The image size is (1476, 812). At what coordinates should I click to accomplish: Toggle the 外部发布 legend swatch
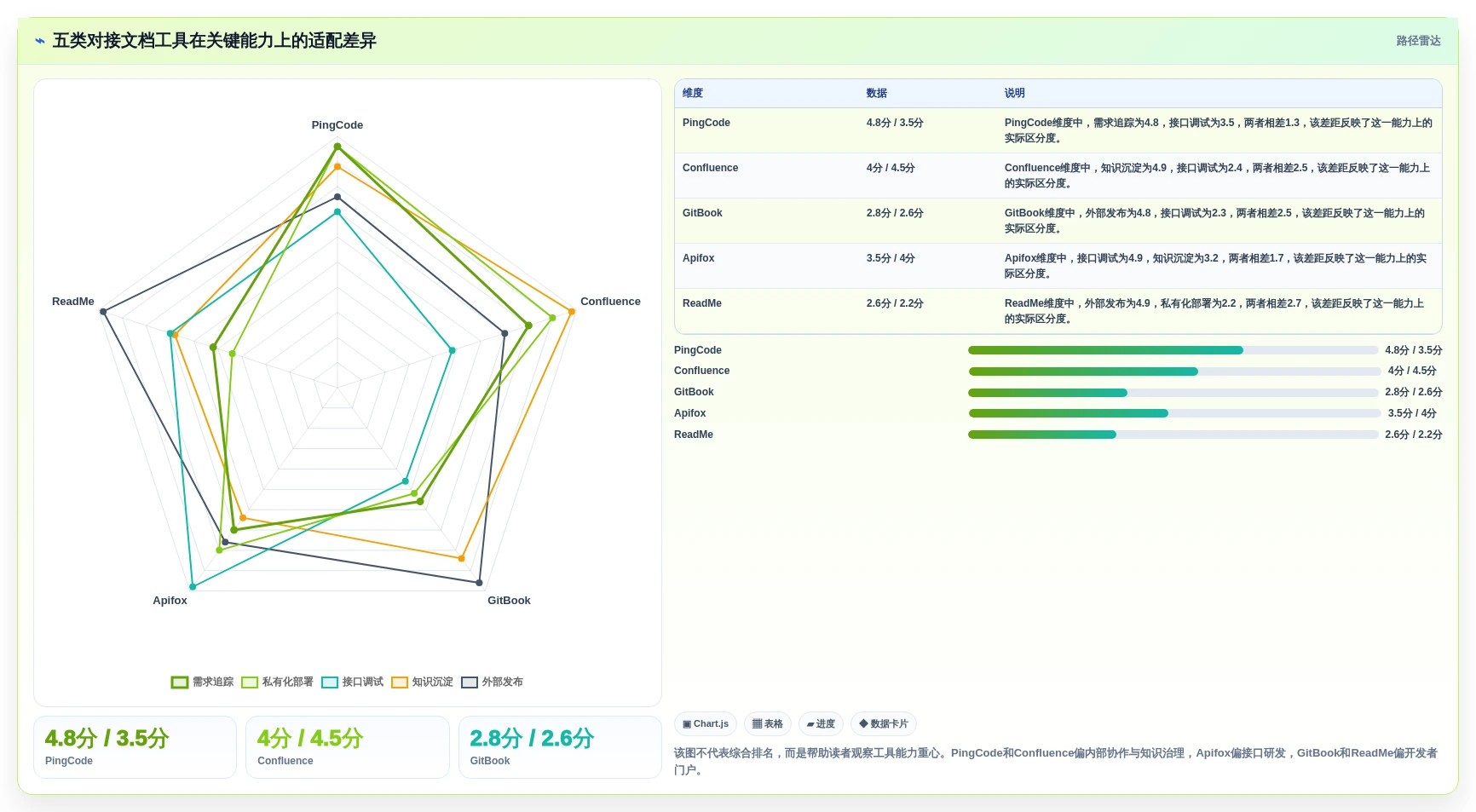tap(469, 682)
